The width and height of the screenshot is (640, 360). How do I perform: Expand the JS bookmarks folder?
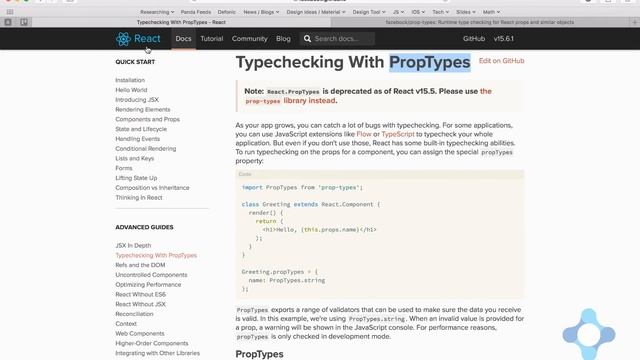click(398, 12)
